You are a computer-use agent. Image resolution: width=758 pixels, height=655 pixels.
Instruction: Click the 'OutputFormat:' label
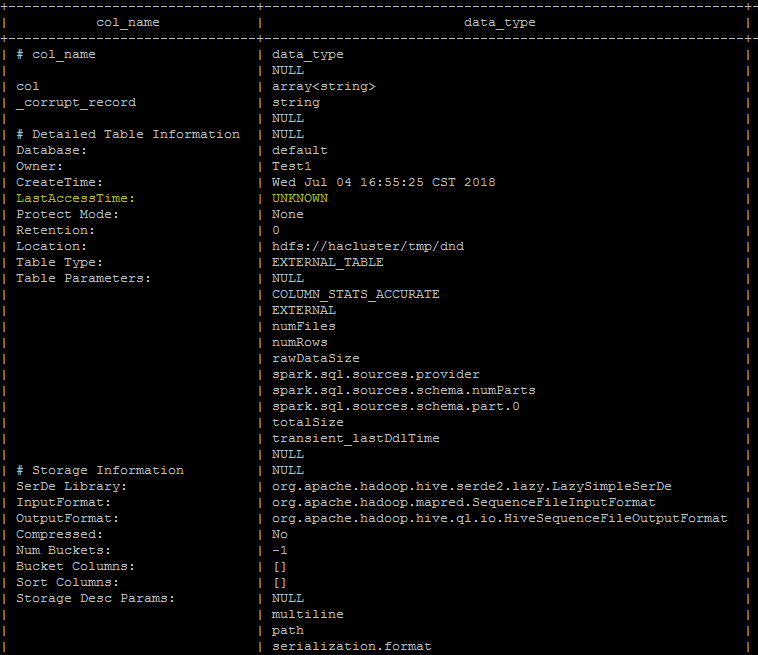click(x=67, y=518)
